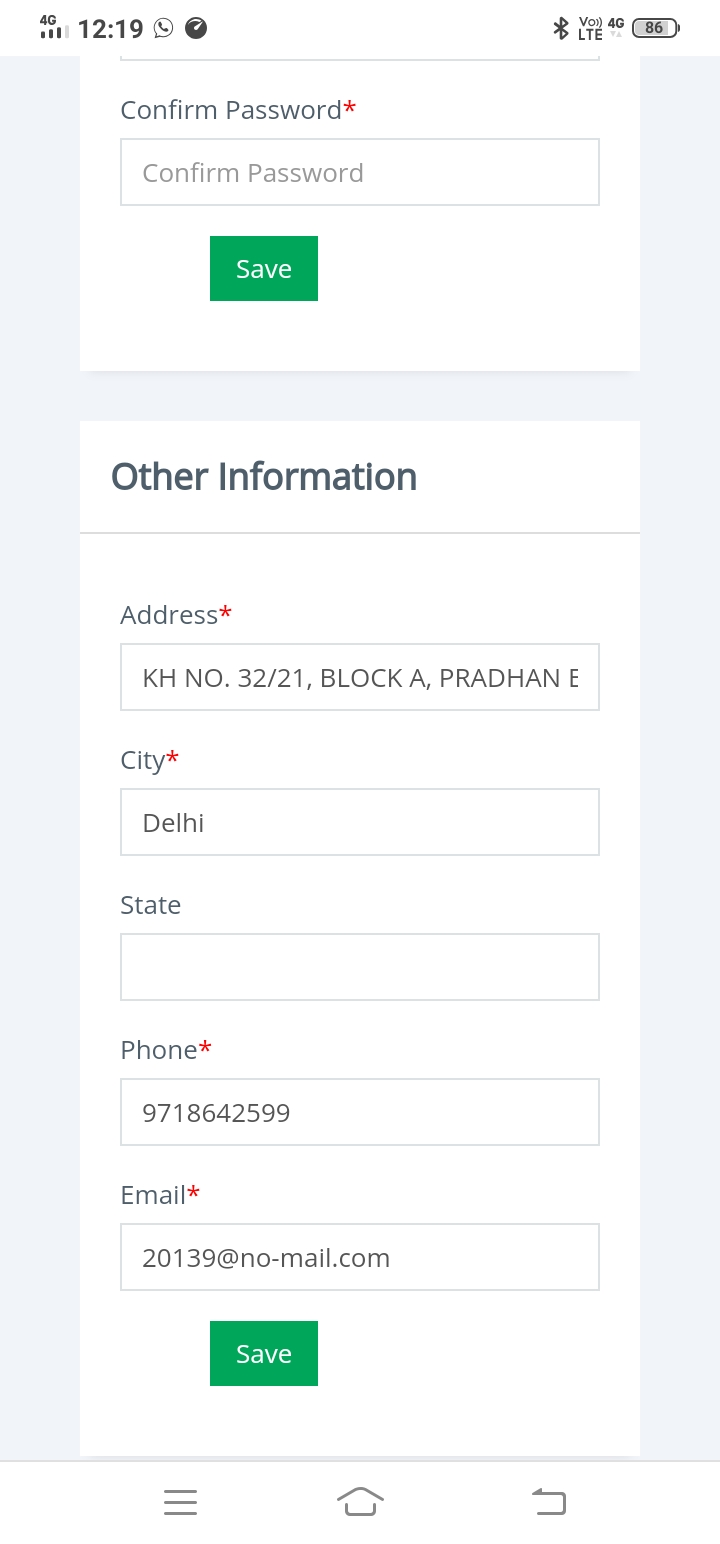Select the empty State field
This screenshot has height=1544, width=720.
(x=360, y=967)
